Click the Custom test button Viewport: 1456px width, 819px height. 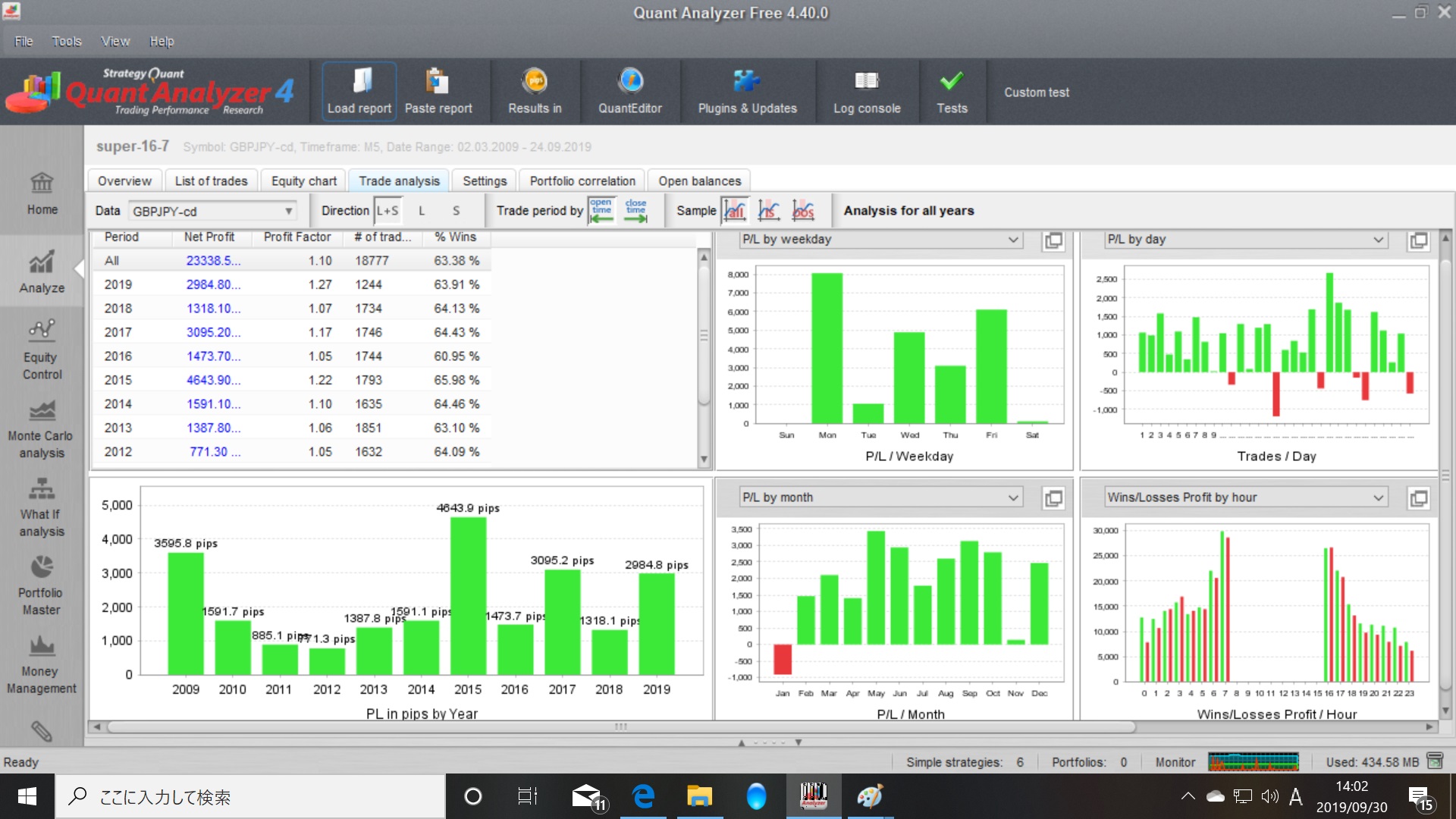(1036, 93)
